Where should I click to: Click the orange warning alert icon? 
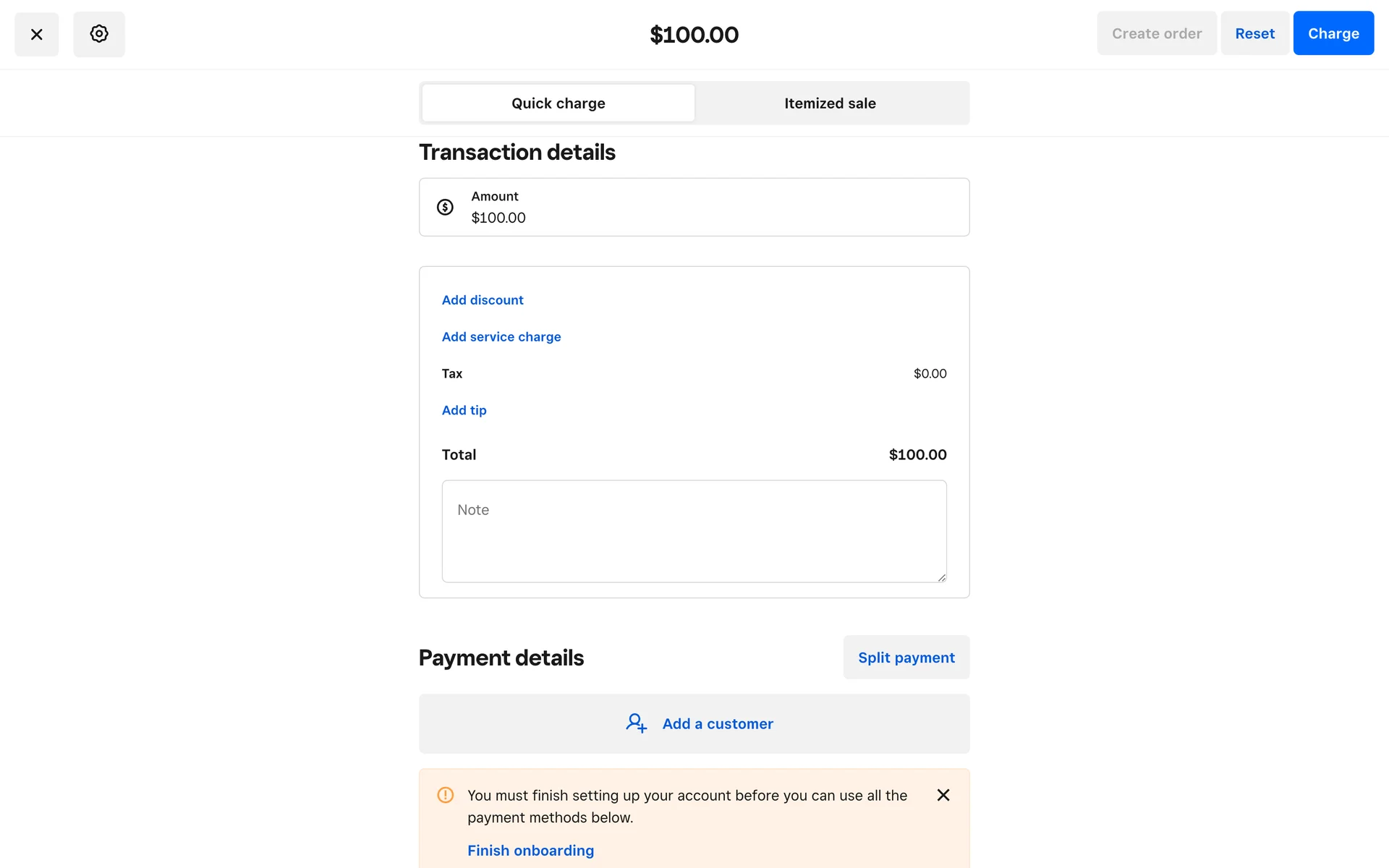tap(446, 795)
